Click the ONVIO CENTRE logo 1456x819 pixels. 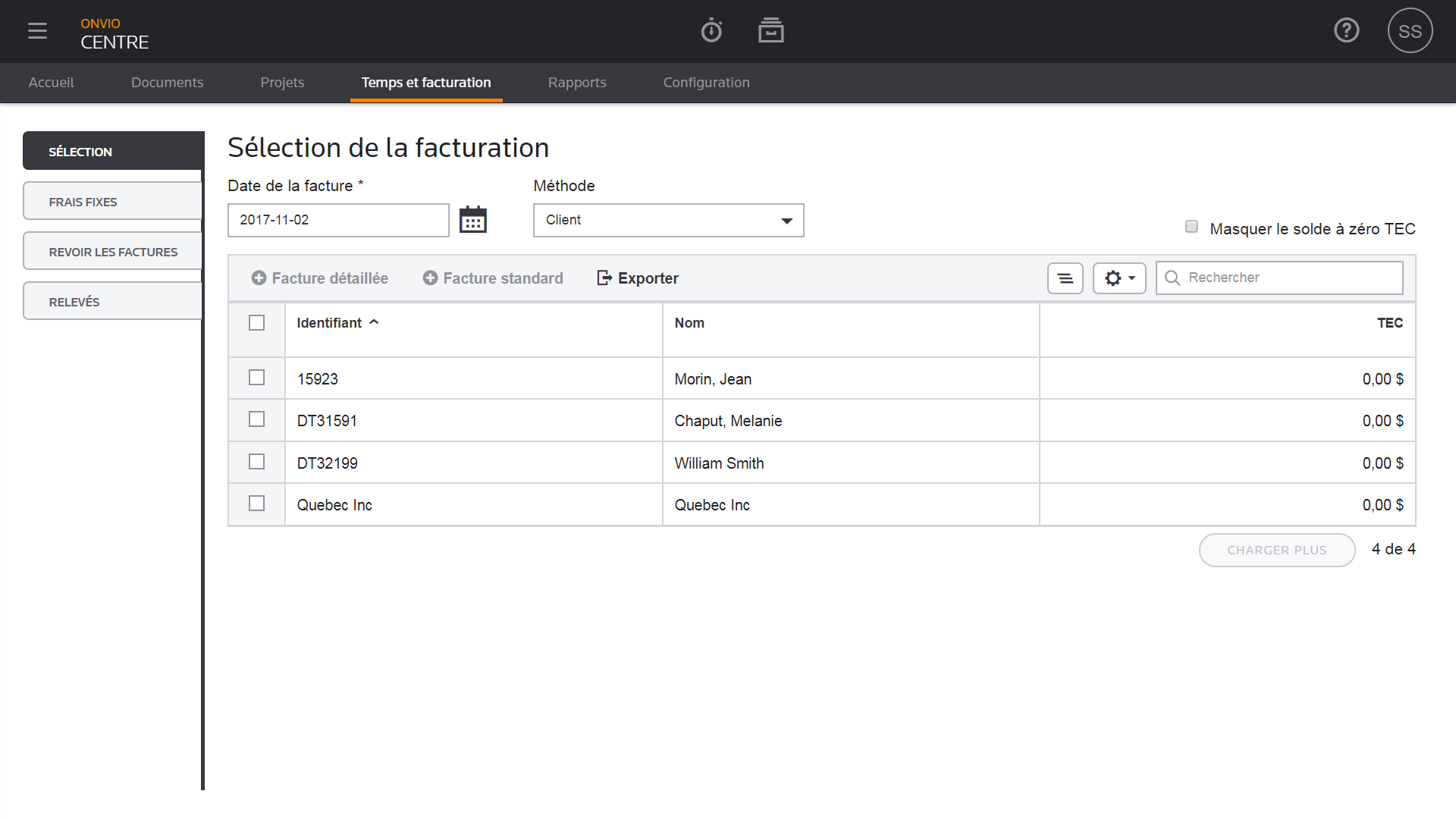tap(115, 34)
